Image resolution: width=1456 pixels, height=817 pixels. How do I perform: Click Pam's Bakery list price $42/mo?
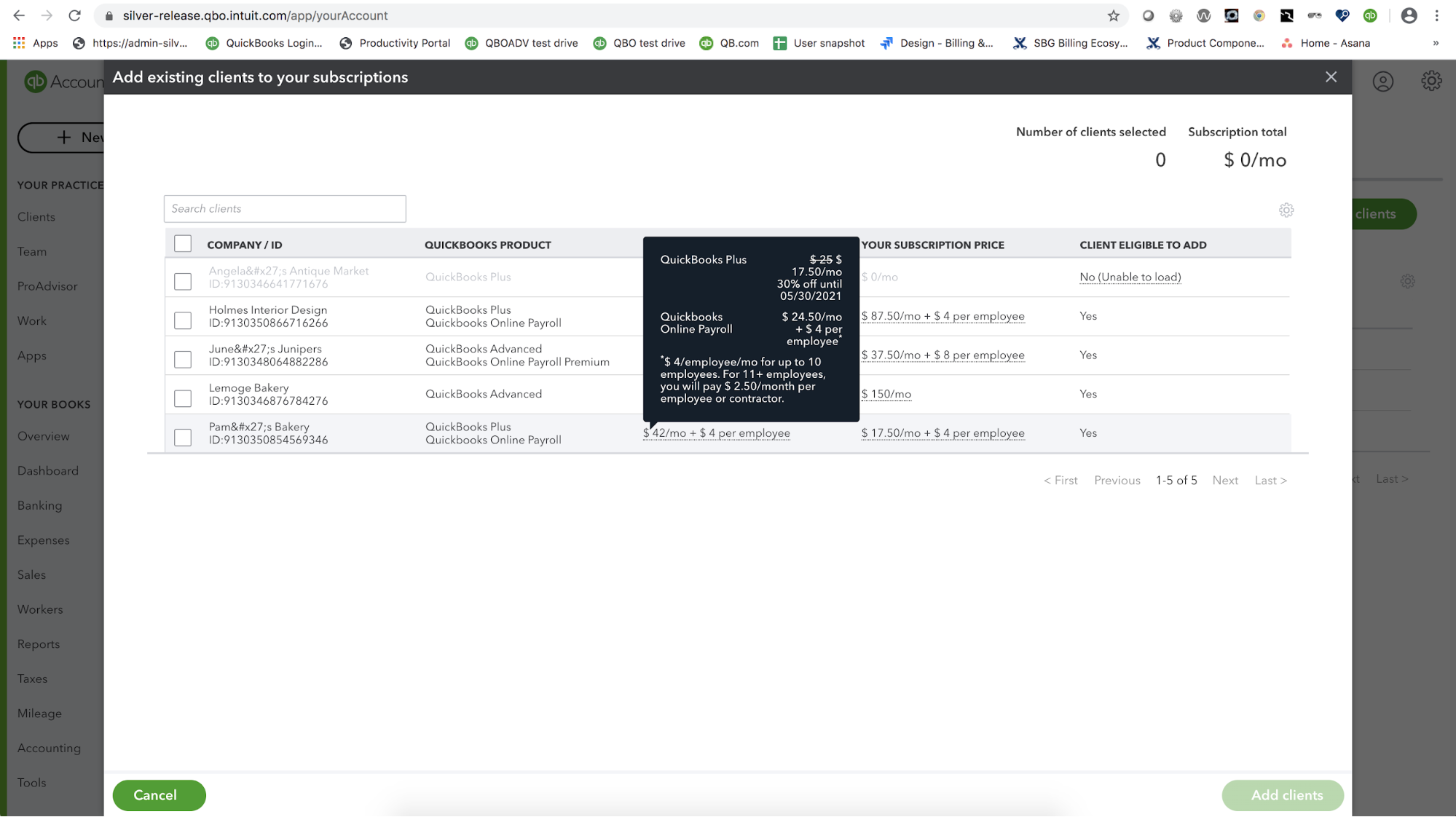pos(716,433)
